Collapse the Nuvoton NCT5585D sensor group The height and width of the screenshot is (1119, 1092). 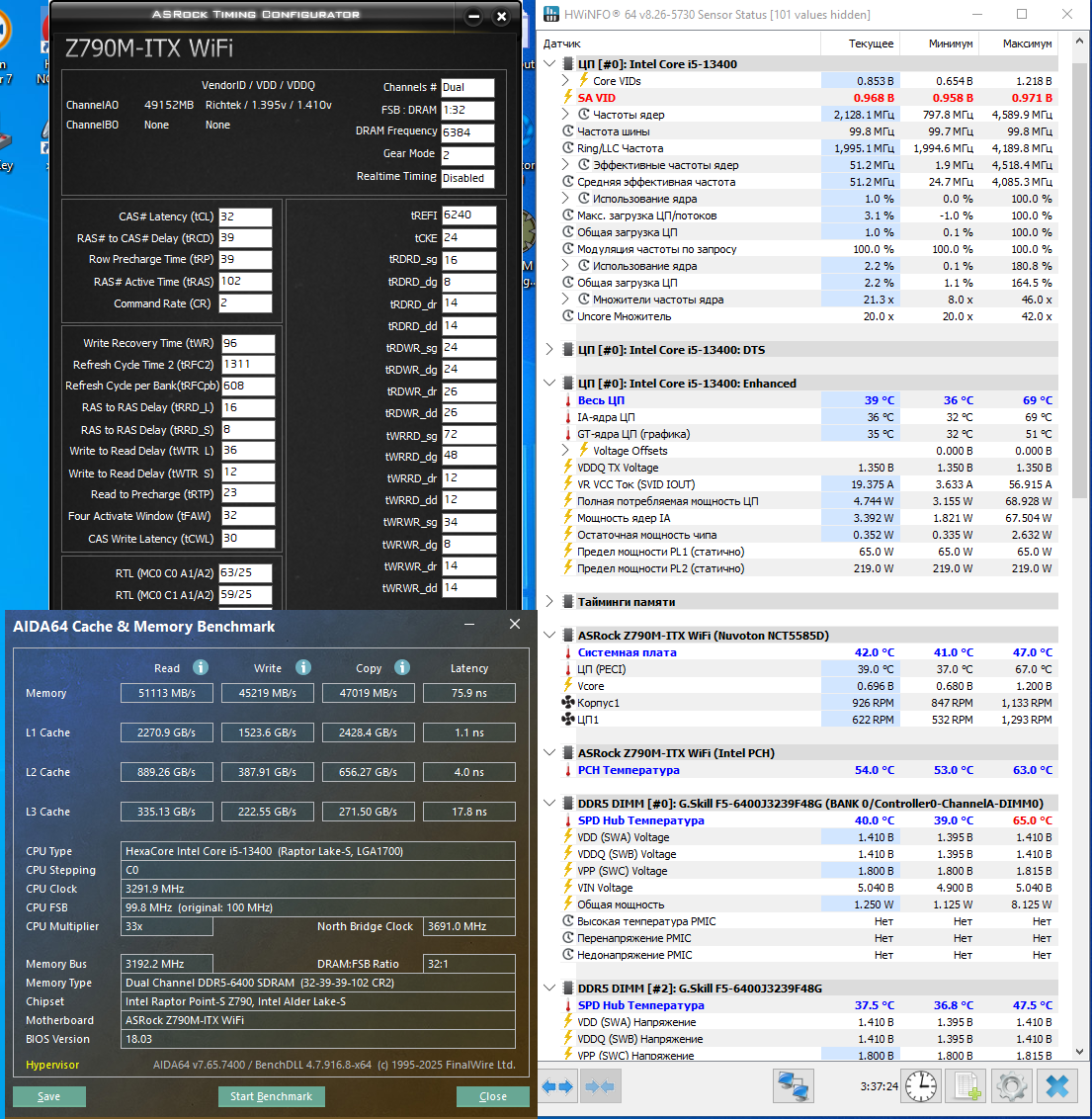(x=549, y=636)
